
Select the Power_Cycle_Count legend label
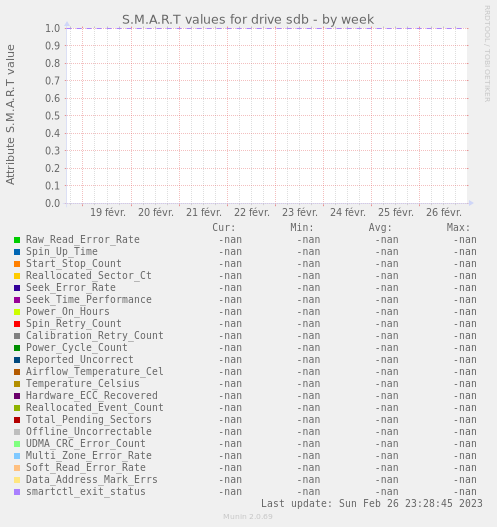(77, 348)
